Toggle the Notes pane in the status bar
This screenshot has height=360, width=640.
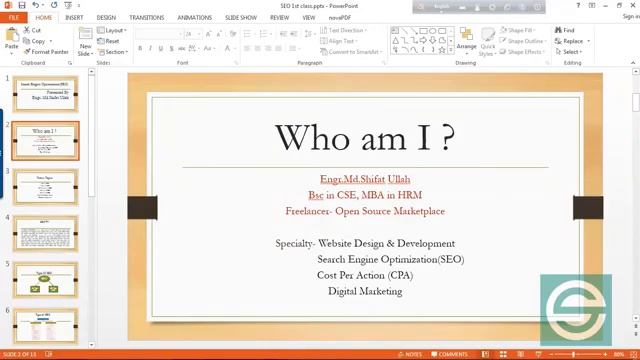point(410,354)
